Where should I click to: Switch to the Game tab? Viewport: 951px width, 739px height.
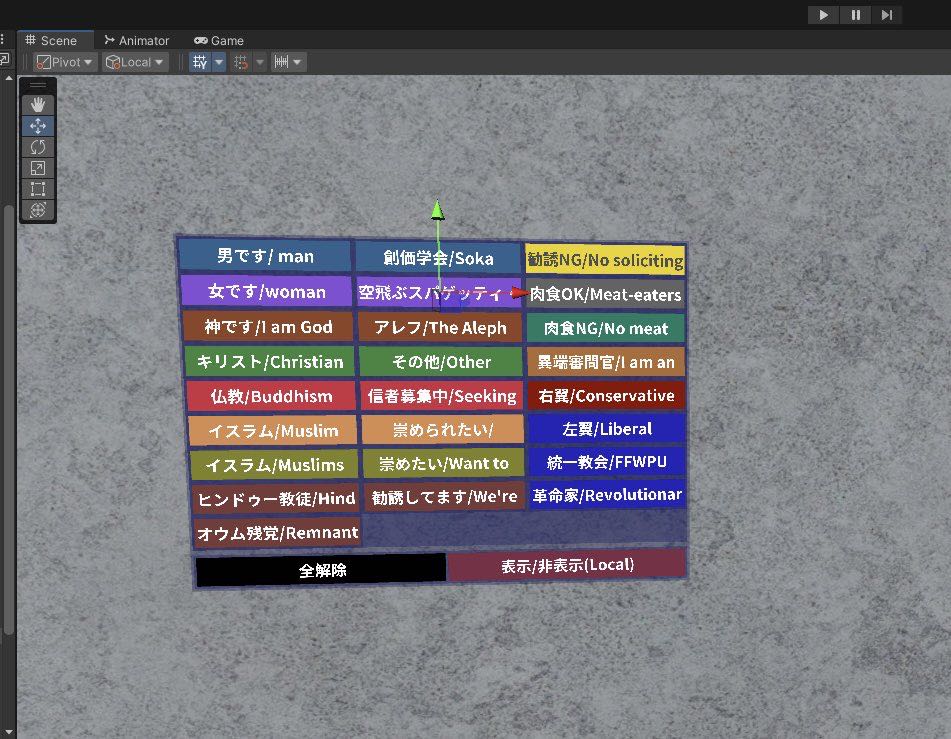tap(219, 41)
